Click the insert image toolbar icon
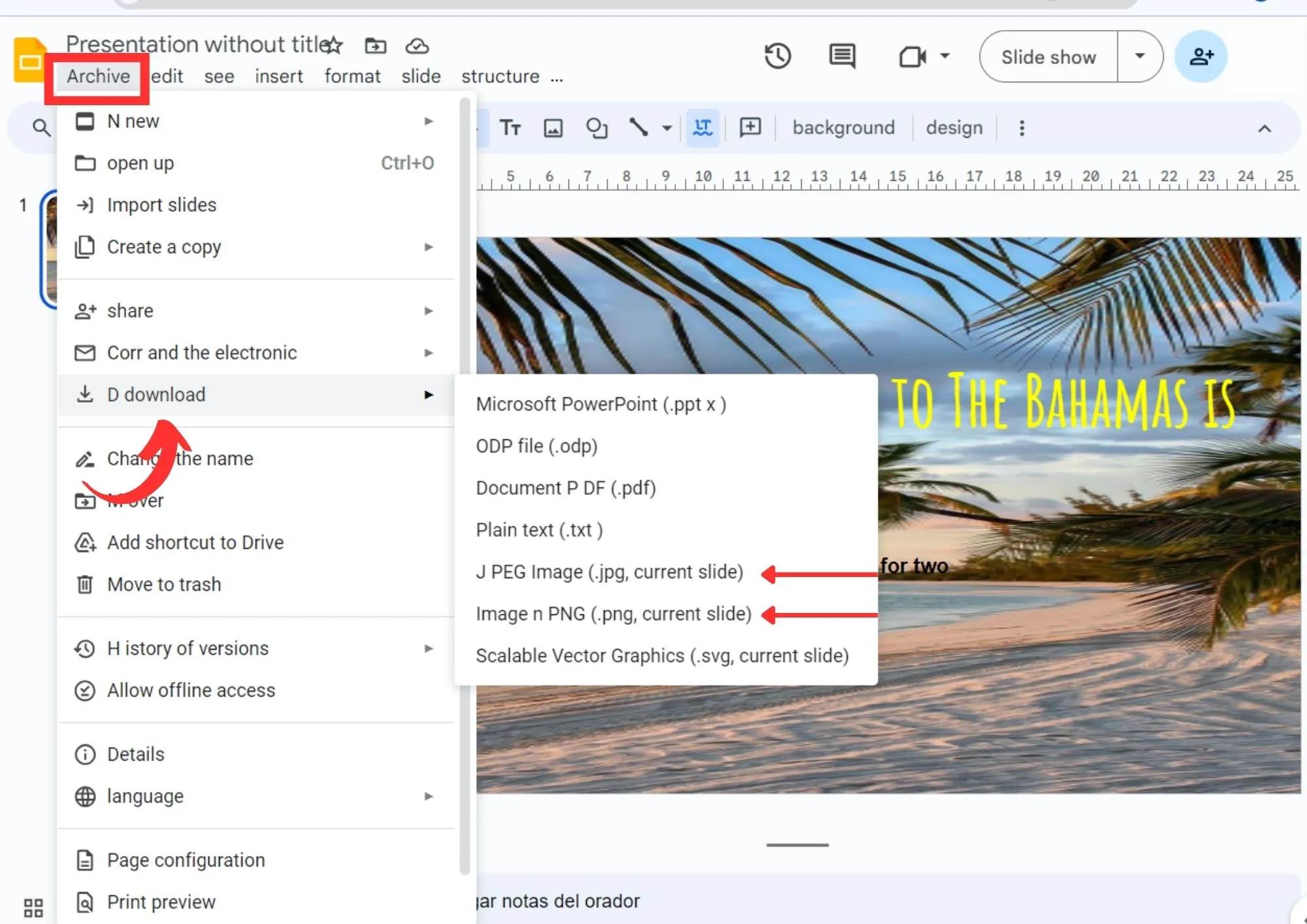Image resolution: width=1307 pixels, height=924 pixels. 553,128
